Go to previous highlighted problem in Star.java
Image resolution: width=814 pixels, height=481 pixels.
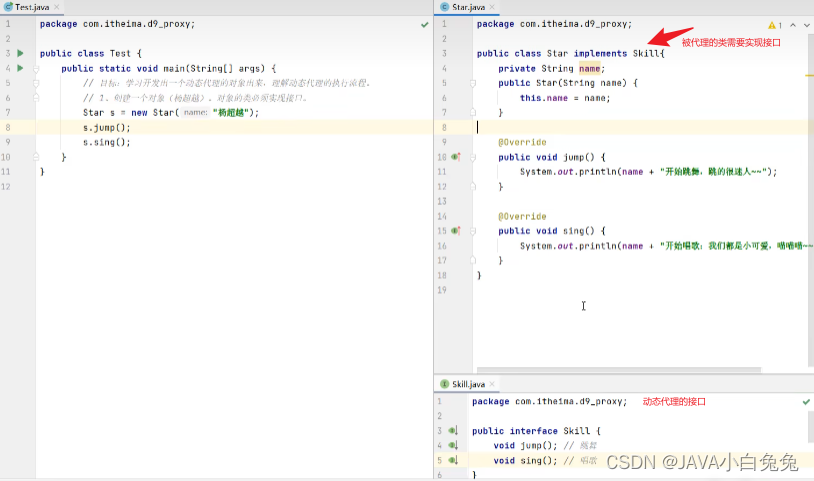793,25
